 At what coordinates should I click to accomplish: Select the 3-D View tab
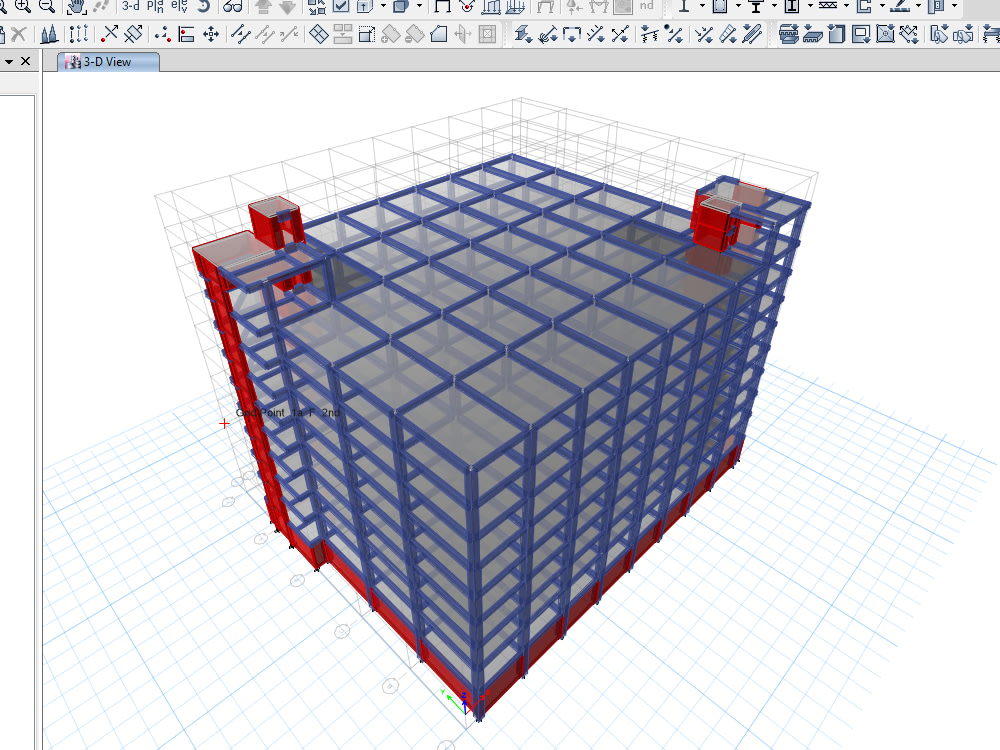click(x=108, y=61)
